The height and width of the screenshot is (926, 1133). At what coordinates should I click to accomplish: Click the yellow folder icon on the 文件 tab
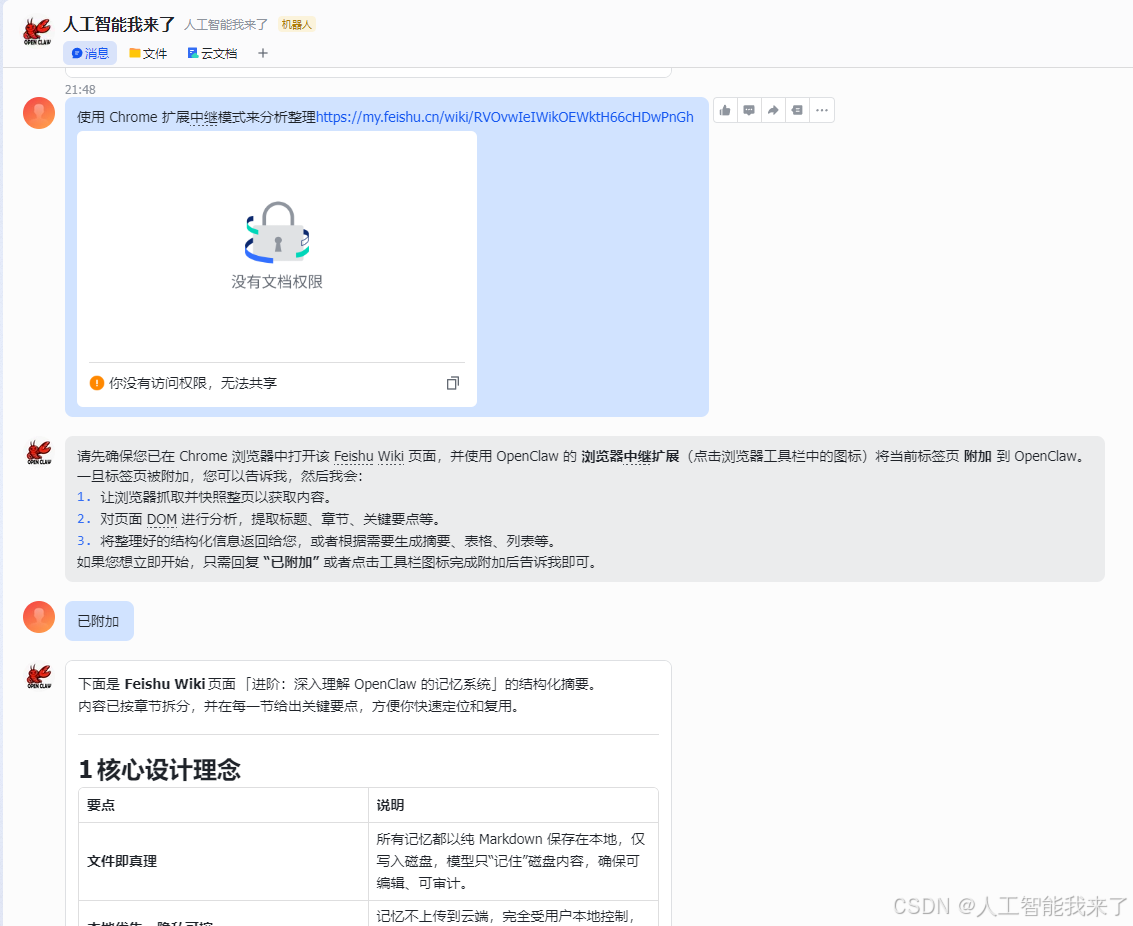click(x=135, y=53)
